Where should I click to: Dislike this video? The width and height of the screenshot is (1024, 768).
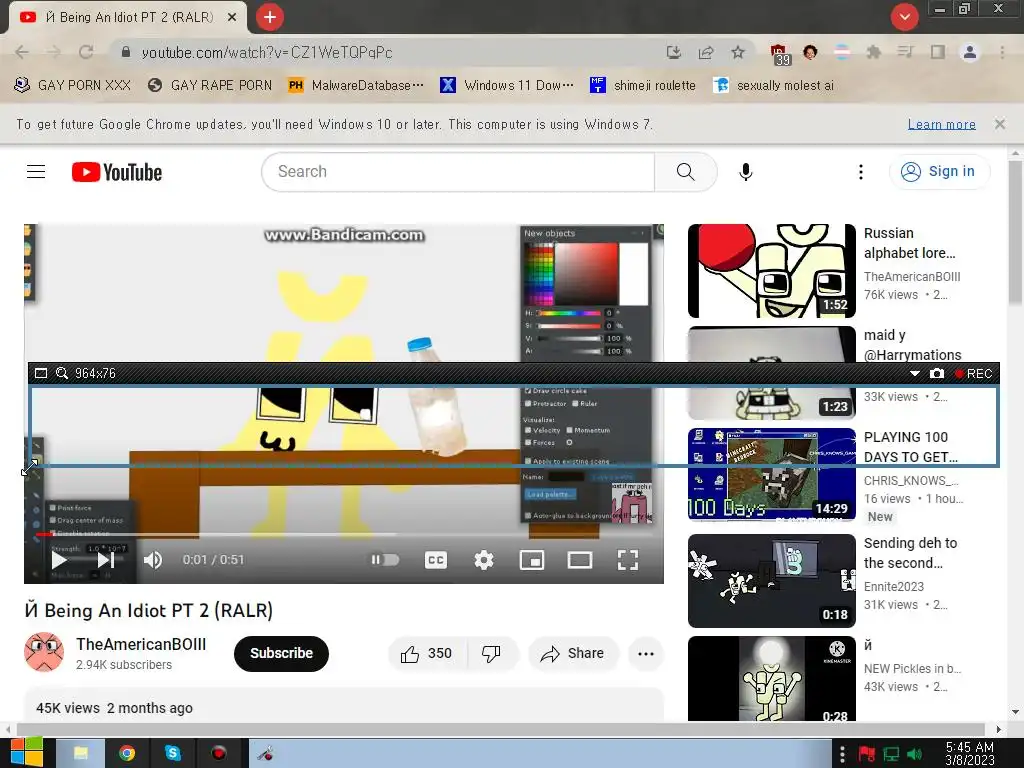(492, 654)
